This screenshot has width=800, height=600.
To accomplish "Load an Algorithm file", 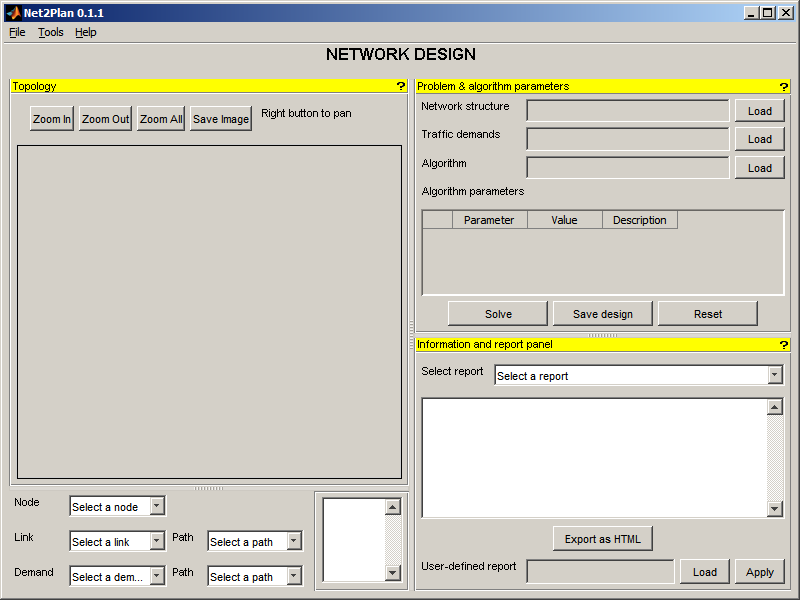I will pos(759,168).
